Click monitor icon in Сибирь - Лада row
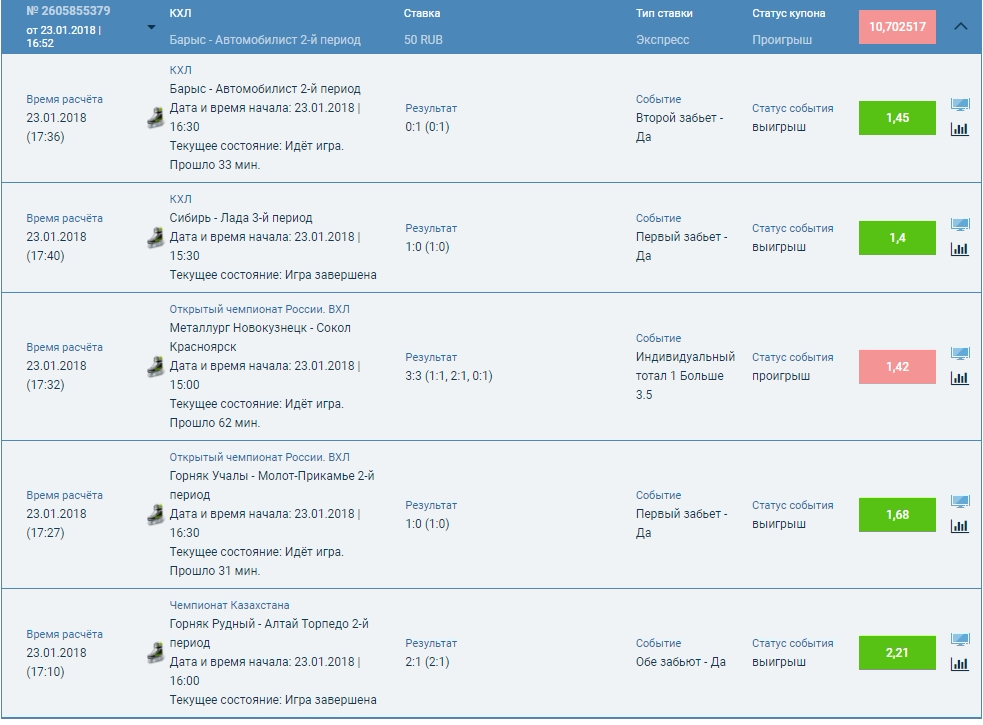 pos(959,225)
